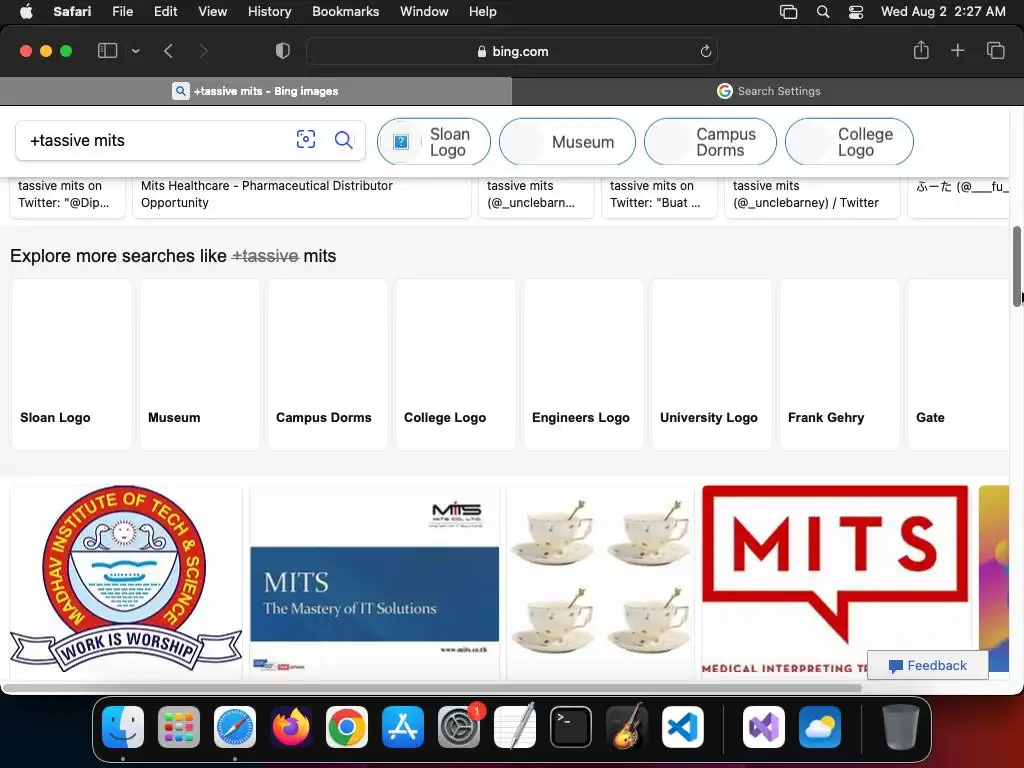Choose the Campus Dorms suggestion chip
Image resolution: width=1024 pixels, height=768 pixels.
[x=710, y=142]
